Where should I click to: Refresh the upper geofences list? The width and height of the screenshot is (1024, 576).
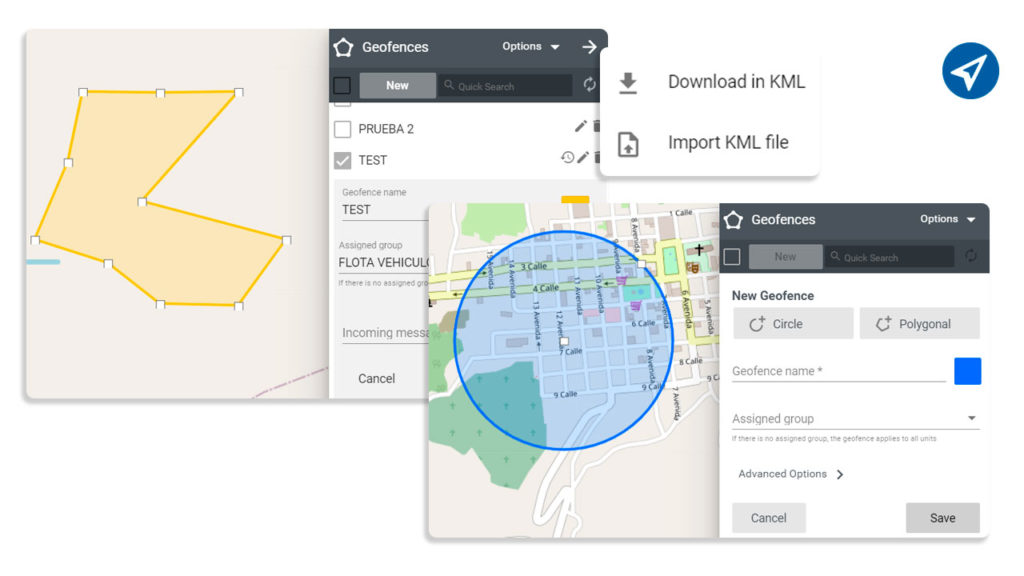(589, 85)
